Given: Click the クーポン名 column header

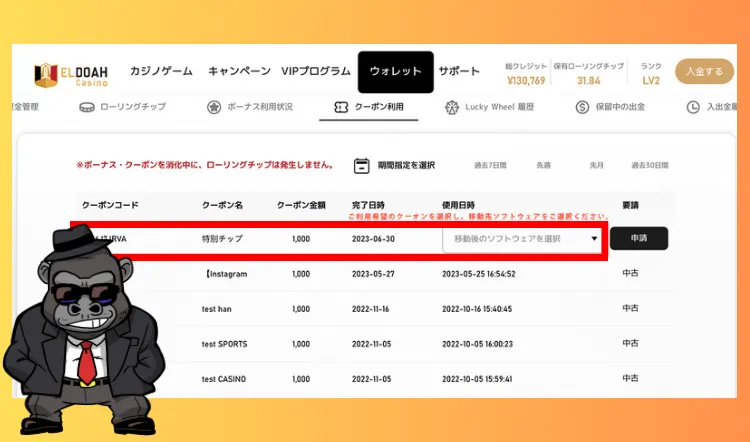Looking at the screenshot, I should (222, 205).
